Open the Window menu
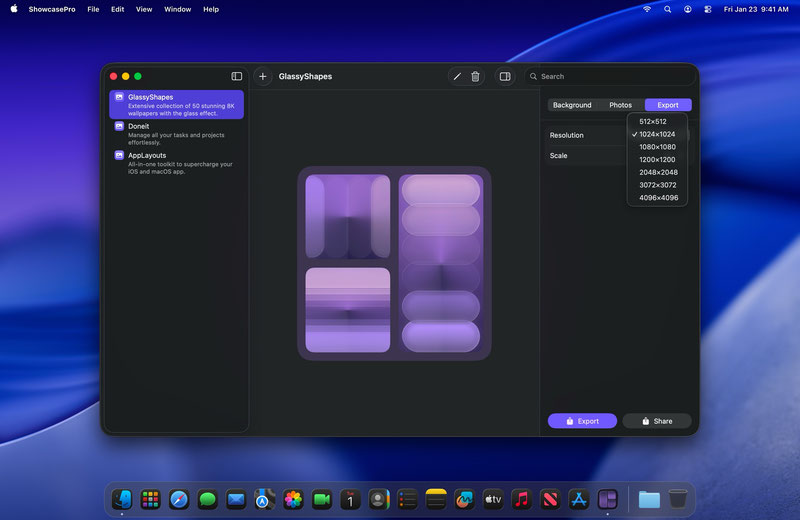 pos(177,9)
